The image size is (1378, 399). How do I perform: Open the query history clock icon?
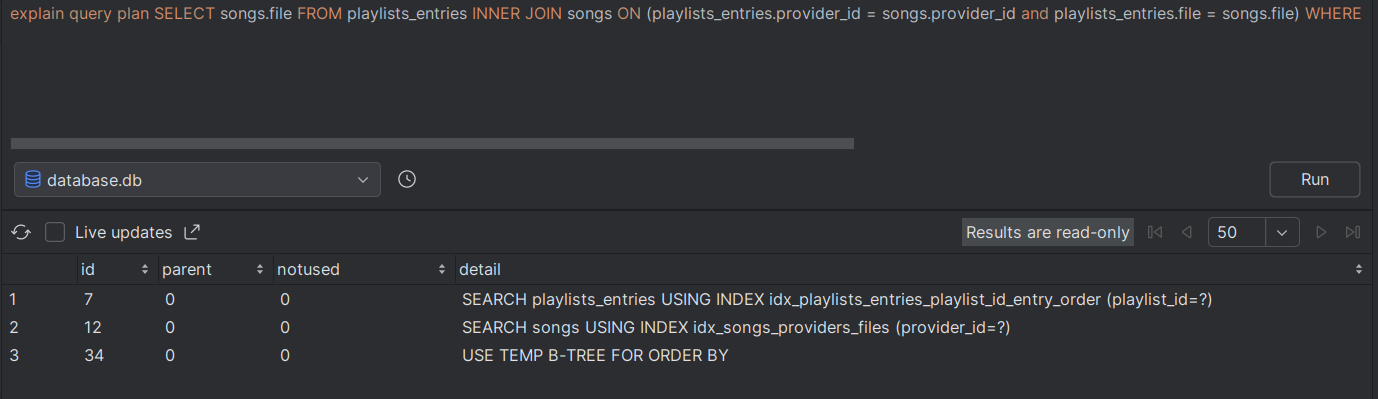pos(407,180)
